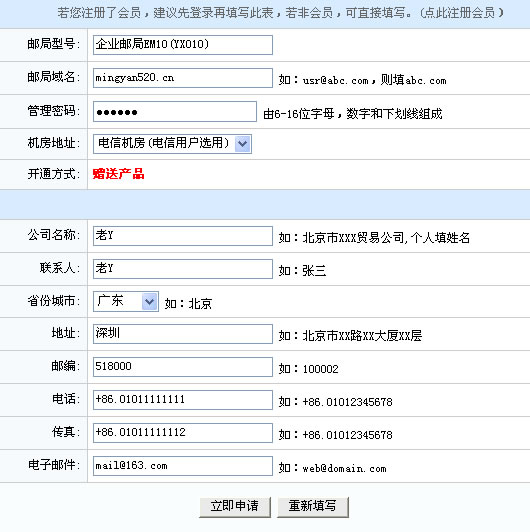
Task: Click the 联系人 input field
Action: point(183,269)
